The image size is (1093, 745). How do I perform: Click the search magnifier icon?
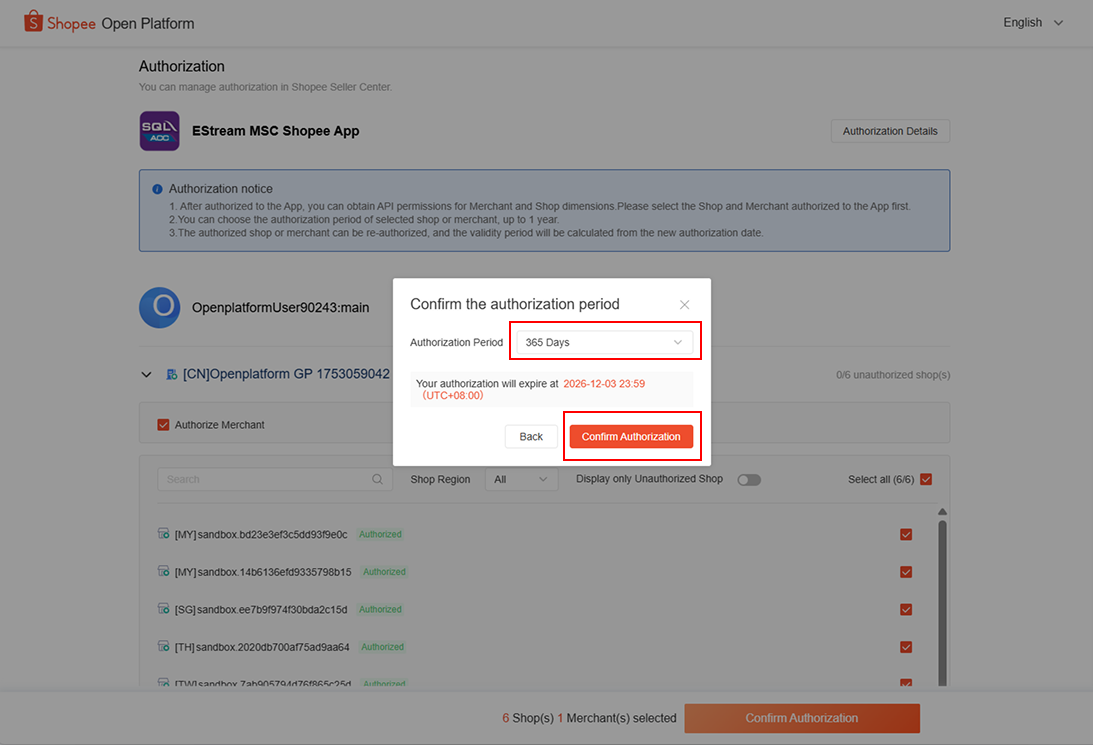coord(378,479)
